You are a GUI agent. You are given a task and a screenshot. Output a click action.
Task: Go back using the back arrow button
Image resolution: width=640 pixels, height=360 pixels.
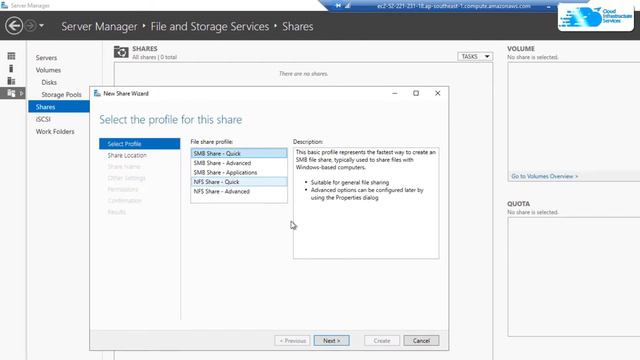coord(14,26)
